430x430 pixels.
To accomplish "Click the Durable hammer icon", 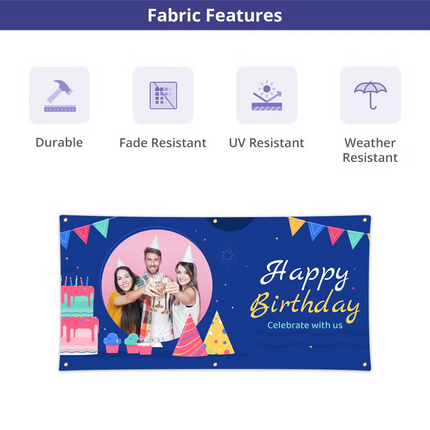I will click(x=59, y=95).
